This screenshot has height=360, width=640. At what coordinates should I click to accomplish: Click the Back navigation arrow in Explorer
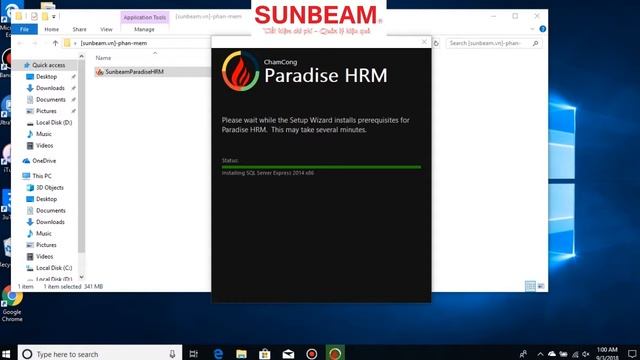20,43
